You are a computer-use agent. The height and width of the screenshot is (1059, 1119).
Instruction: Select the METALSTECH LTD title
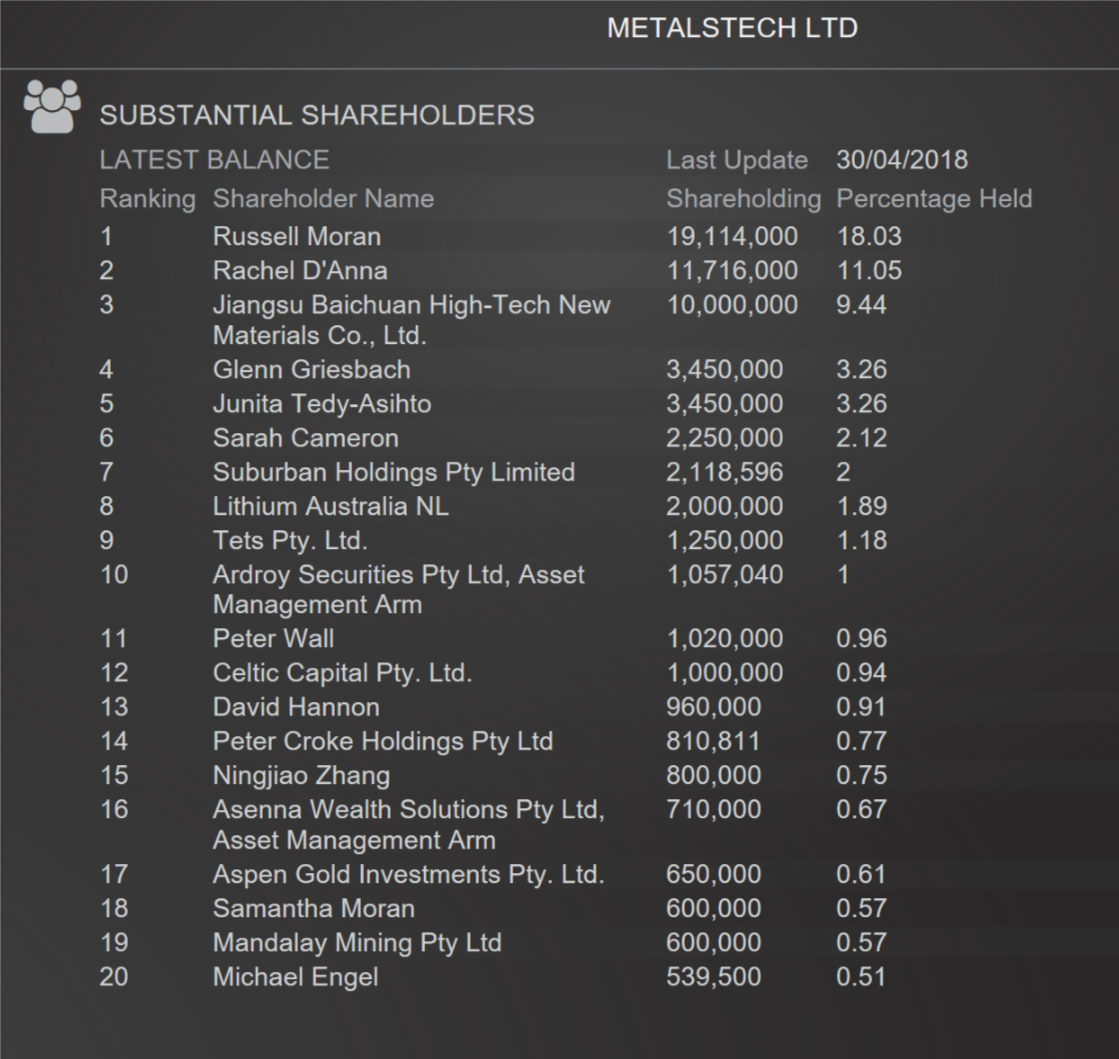732,28
